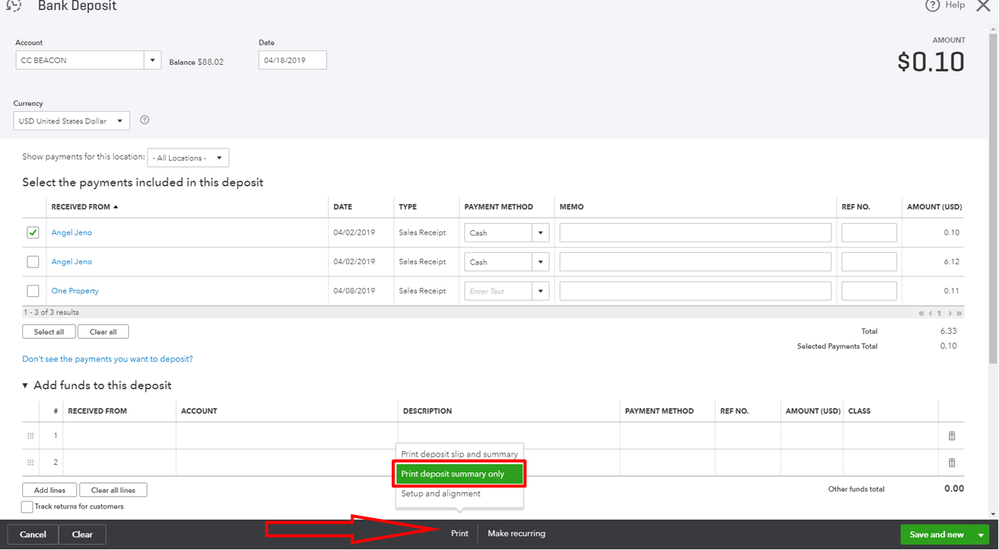This screenshot has height=550, width=999.
Task: Open Don't see the payments link
Action: tap(108, 359)
